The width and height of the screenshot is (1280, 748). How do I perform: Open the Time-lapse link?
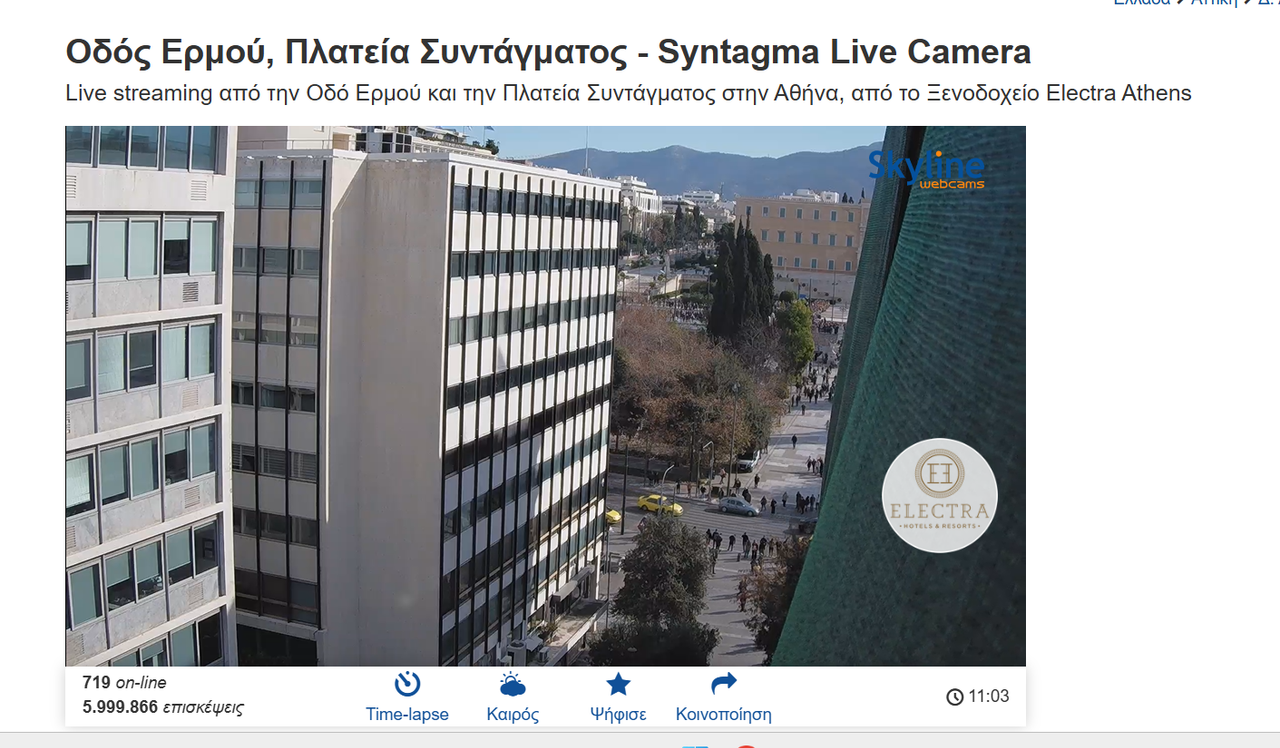[x=406, y=714]
